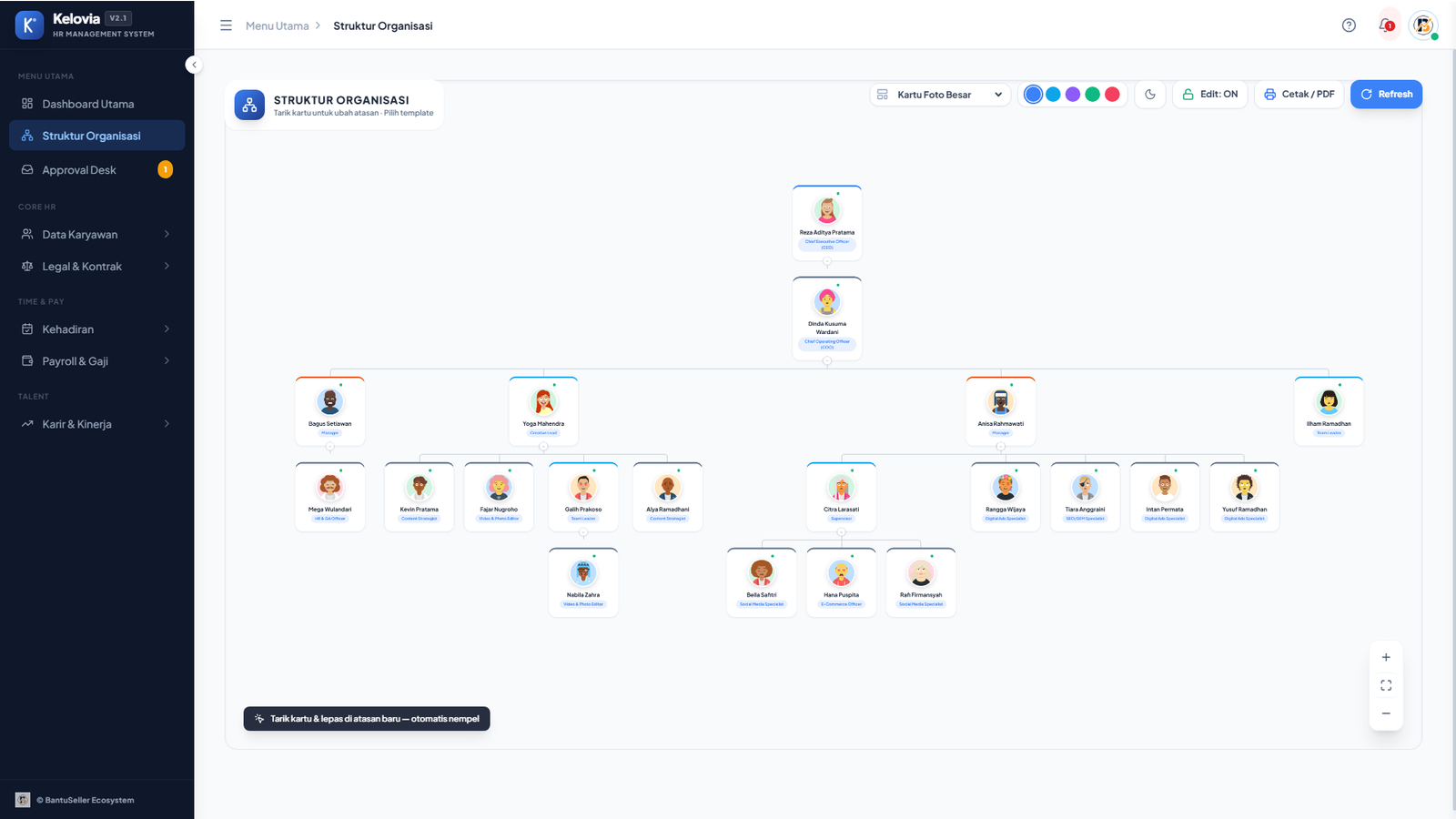Toggle dark mode moon icon
Image resolution: width=1456 pixels, height=819 pixels.
pyautogui.click(x=1150, y=95)
